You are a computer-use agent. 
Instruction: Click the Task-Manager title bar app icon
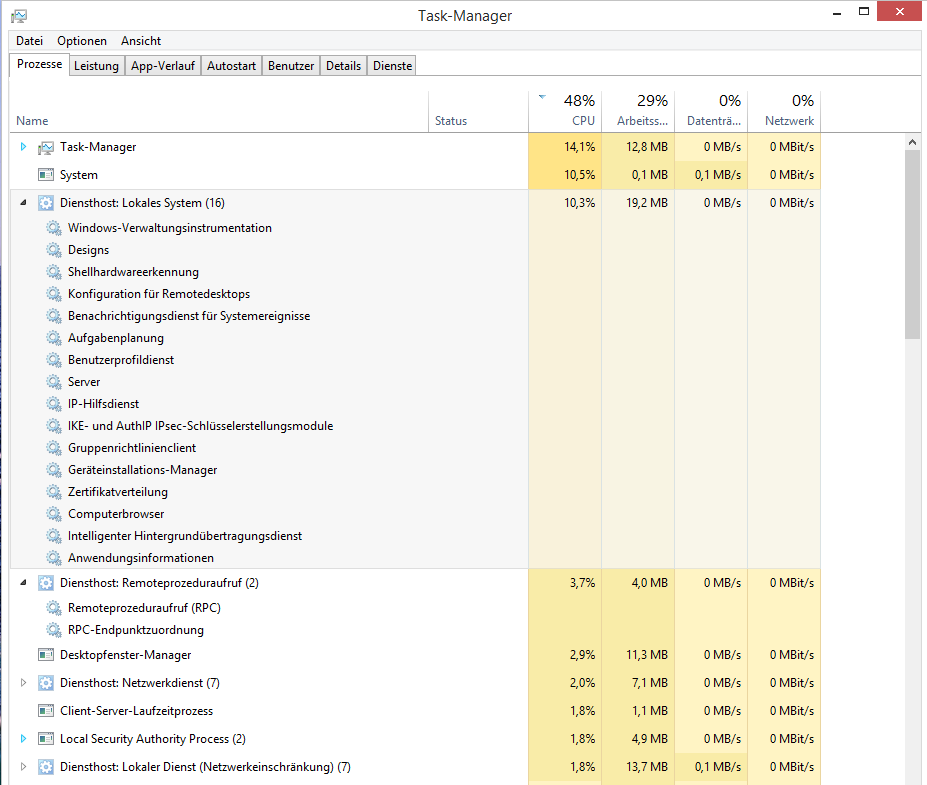(x=19, y=16)
